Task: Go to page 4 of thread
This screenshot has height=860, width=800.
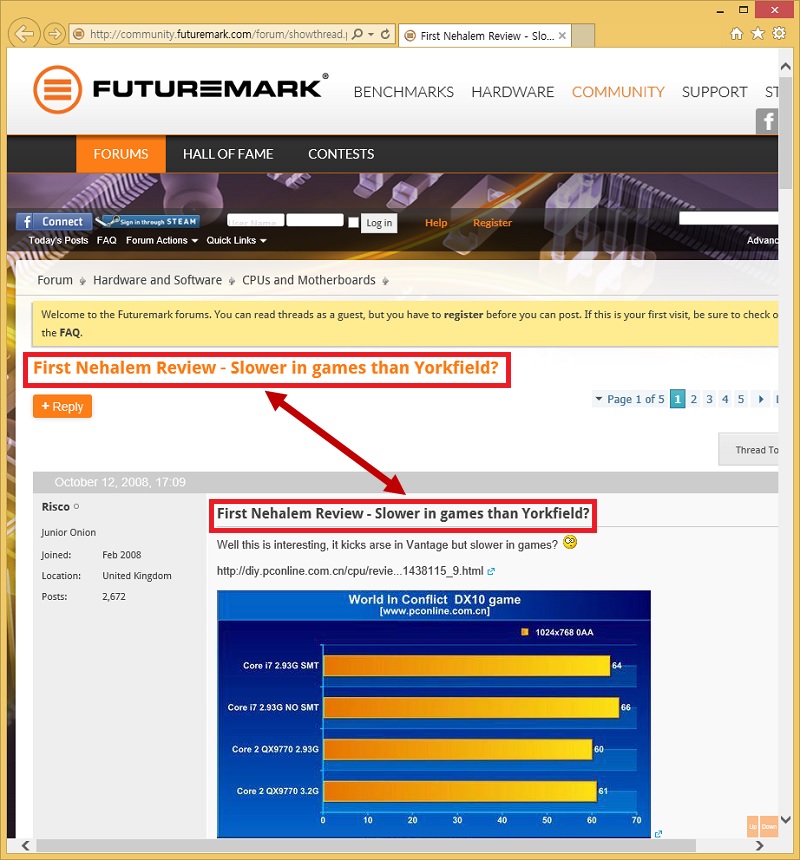Action: 725,399
